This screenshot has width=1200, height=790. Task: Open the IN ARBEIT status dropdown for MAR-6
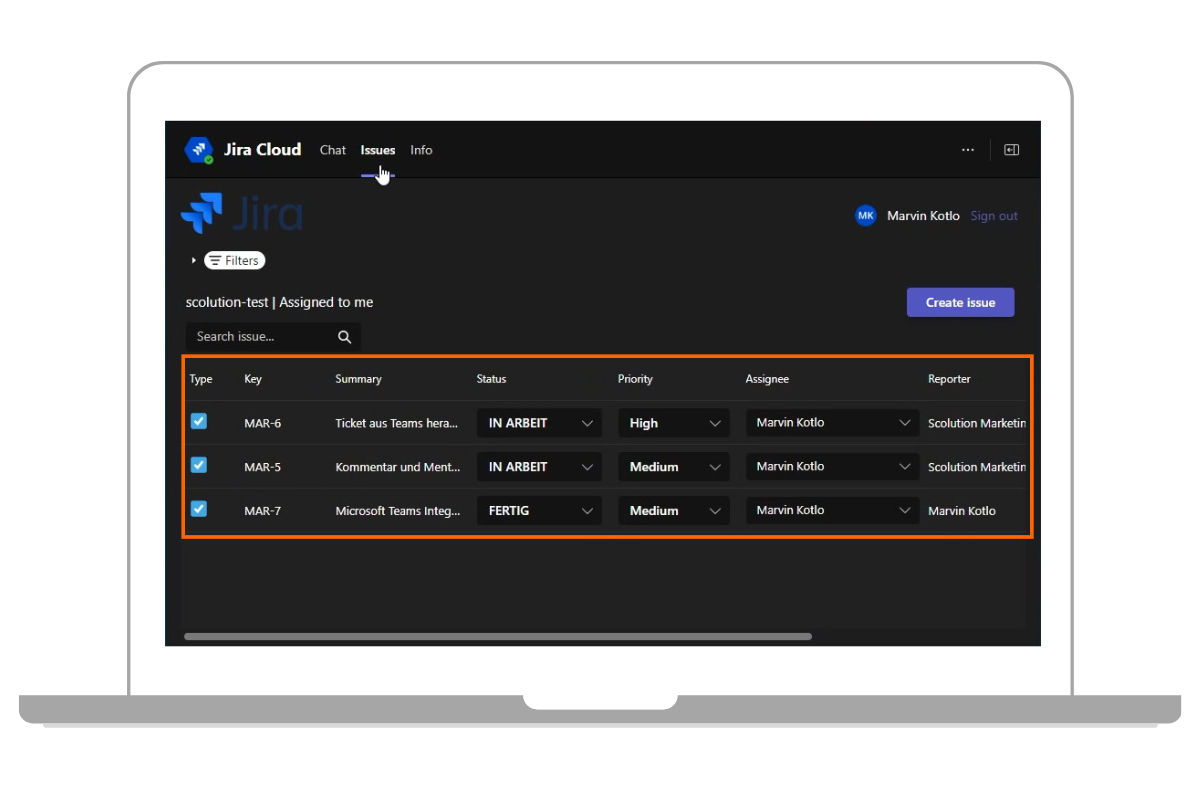coord(538,422)
